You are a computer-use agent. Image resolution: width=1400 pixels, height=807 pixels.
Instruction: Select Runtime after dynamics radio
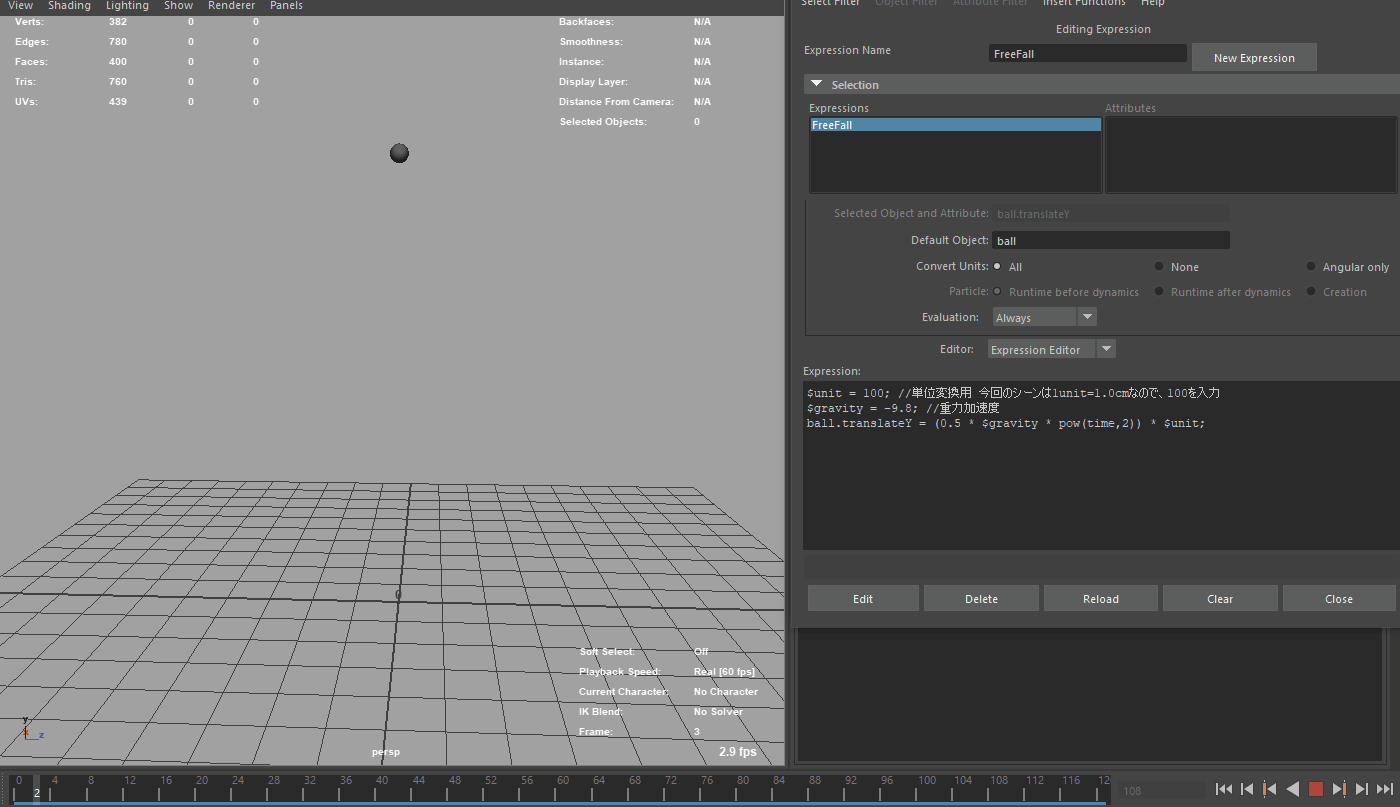pos(1159,291)
